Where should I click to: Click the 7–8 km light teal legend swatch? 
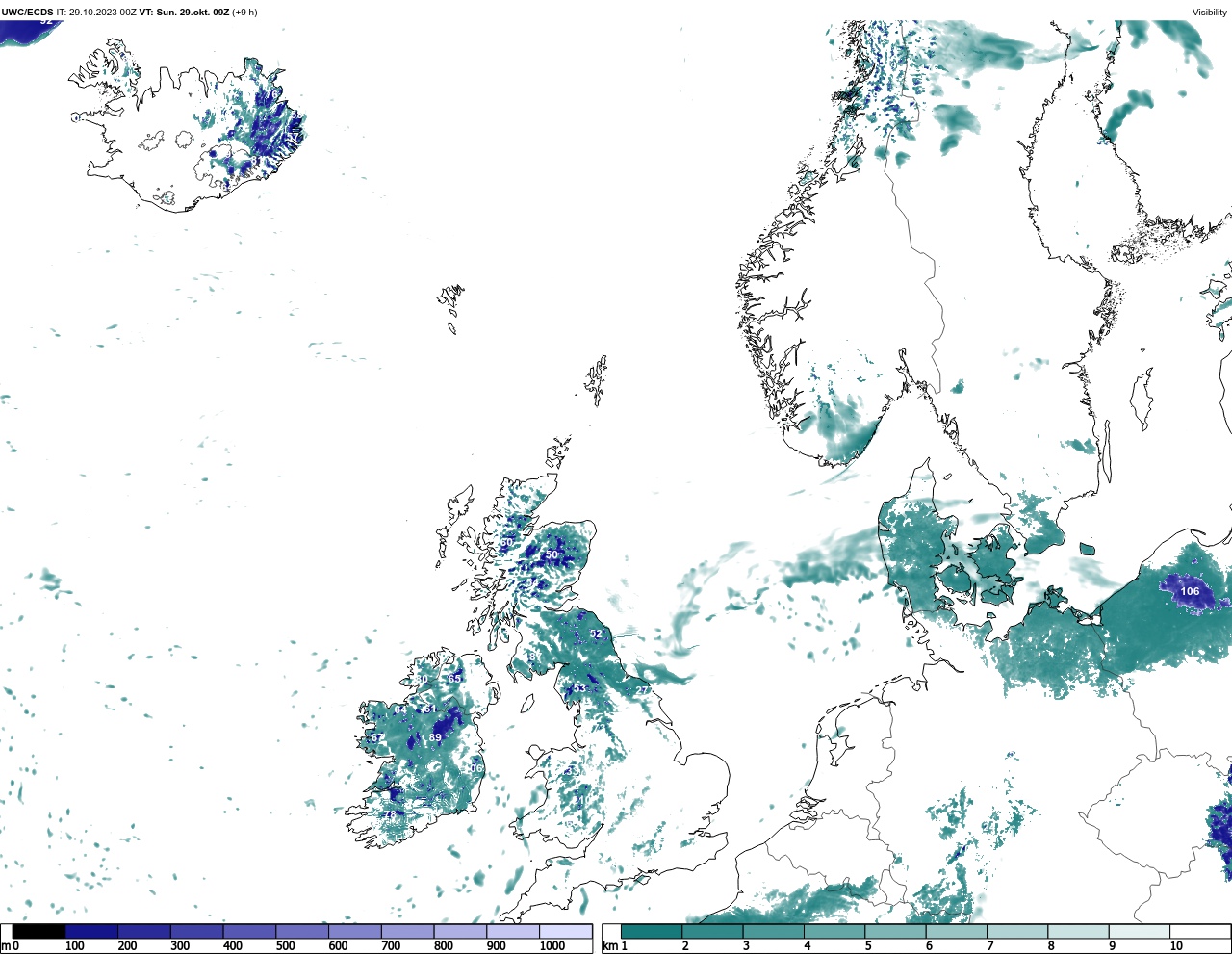point(1017,932)
